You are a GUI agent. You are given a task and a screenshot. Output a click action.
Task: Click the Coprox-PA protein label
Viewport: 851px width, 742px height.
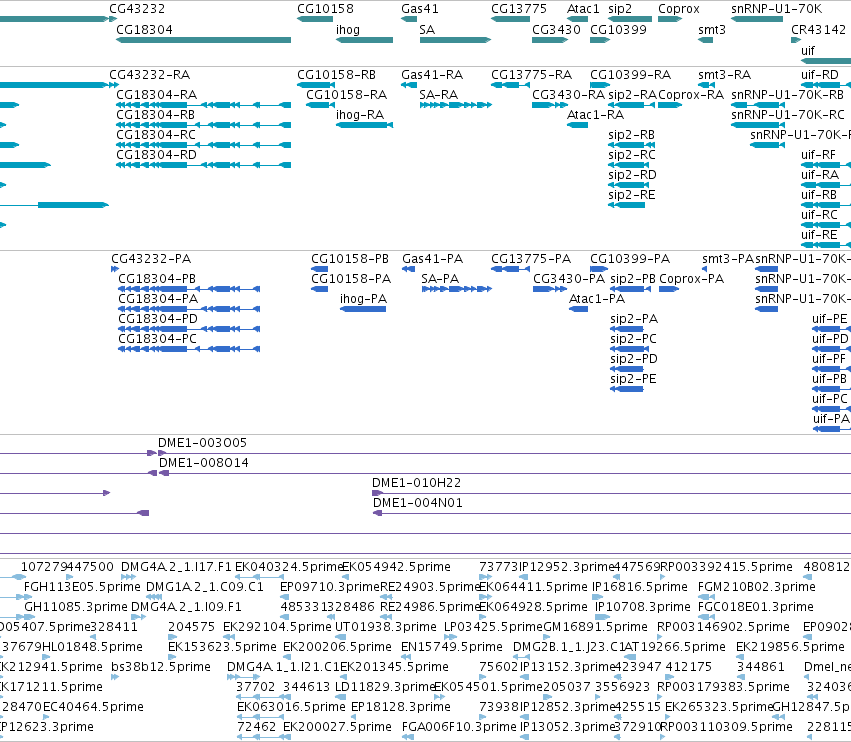click(691, 279)
